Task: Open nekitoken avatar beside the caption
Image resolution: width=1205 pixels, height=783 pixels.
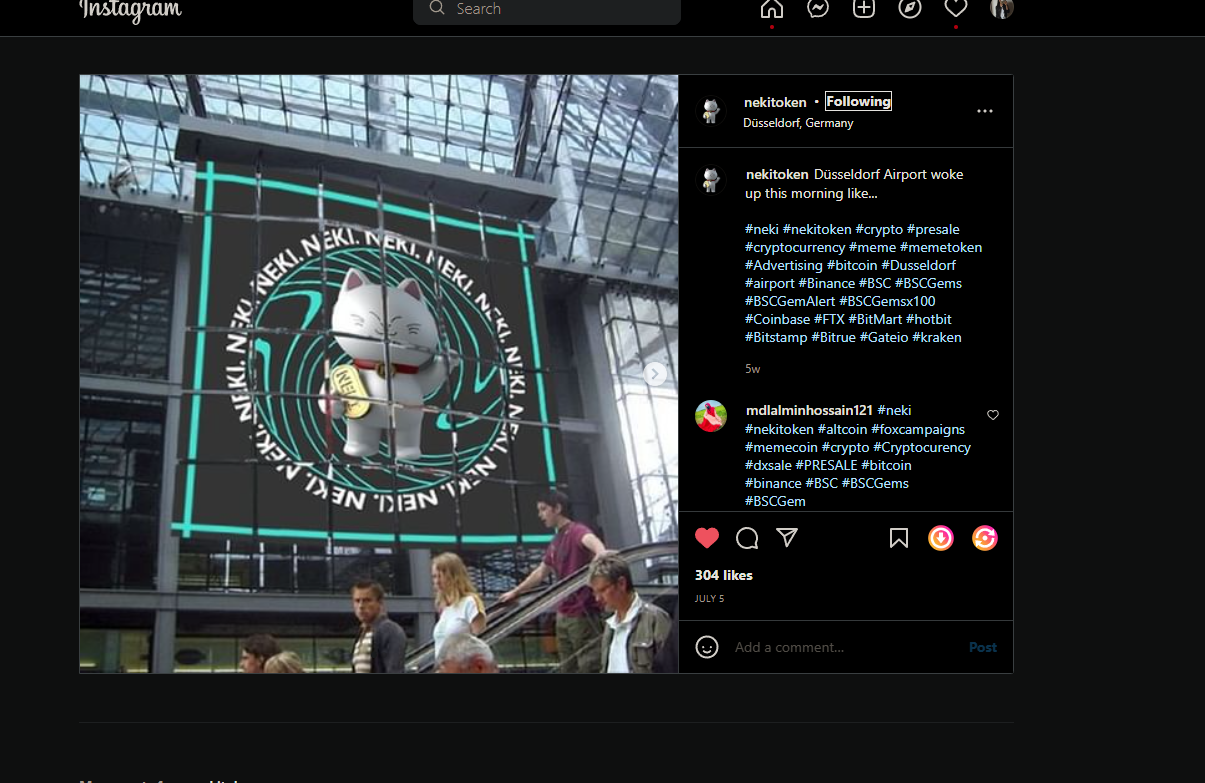Action: [711, 180]
